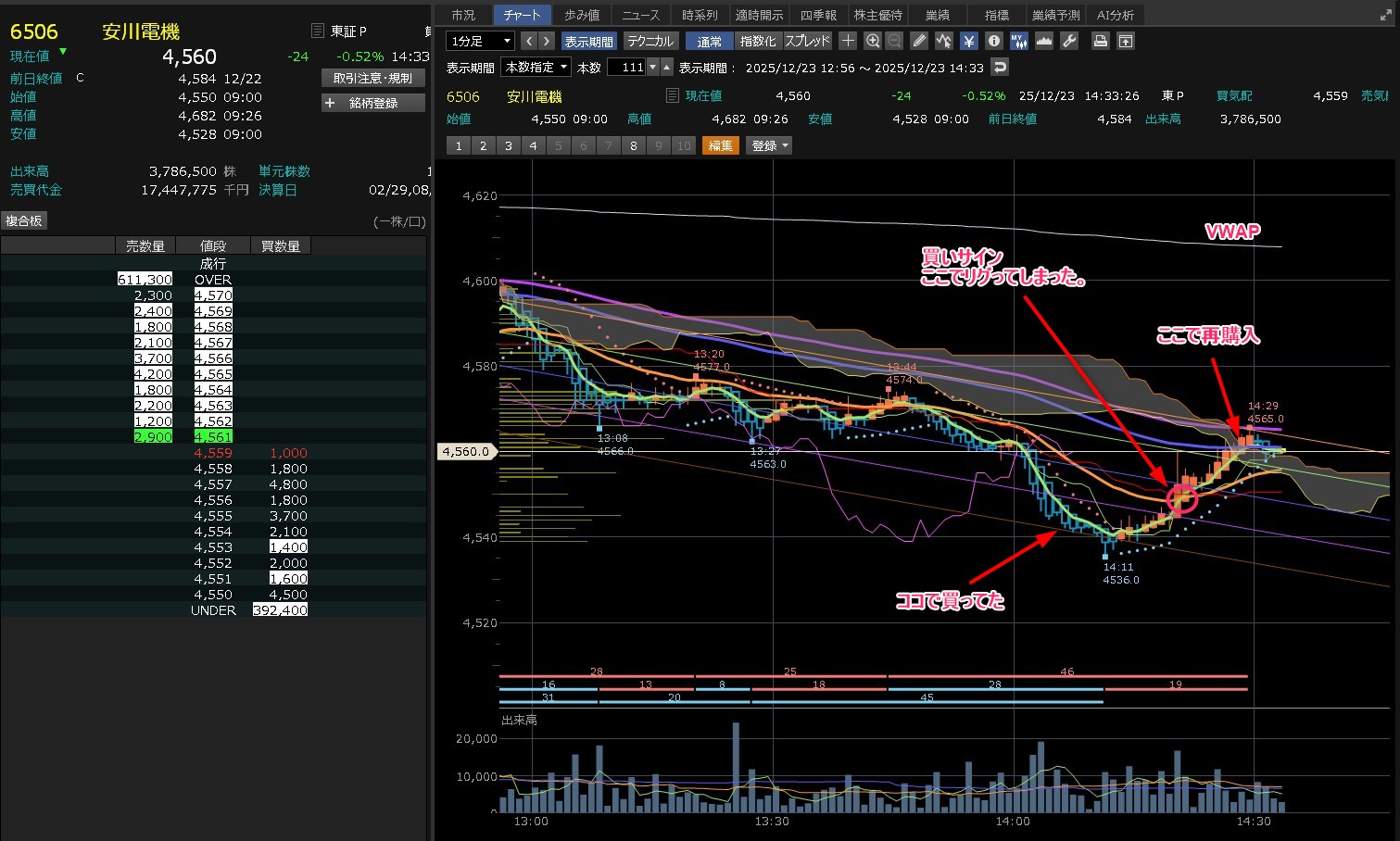
Task: Click the crosshair cursor icon in chart toolbar
Action: click(848, 41)
